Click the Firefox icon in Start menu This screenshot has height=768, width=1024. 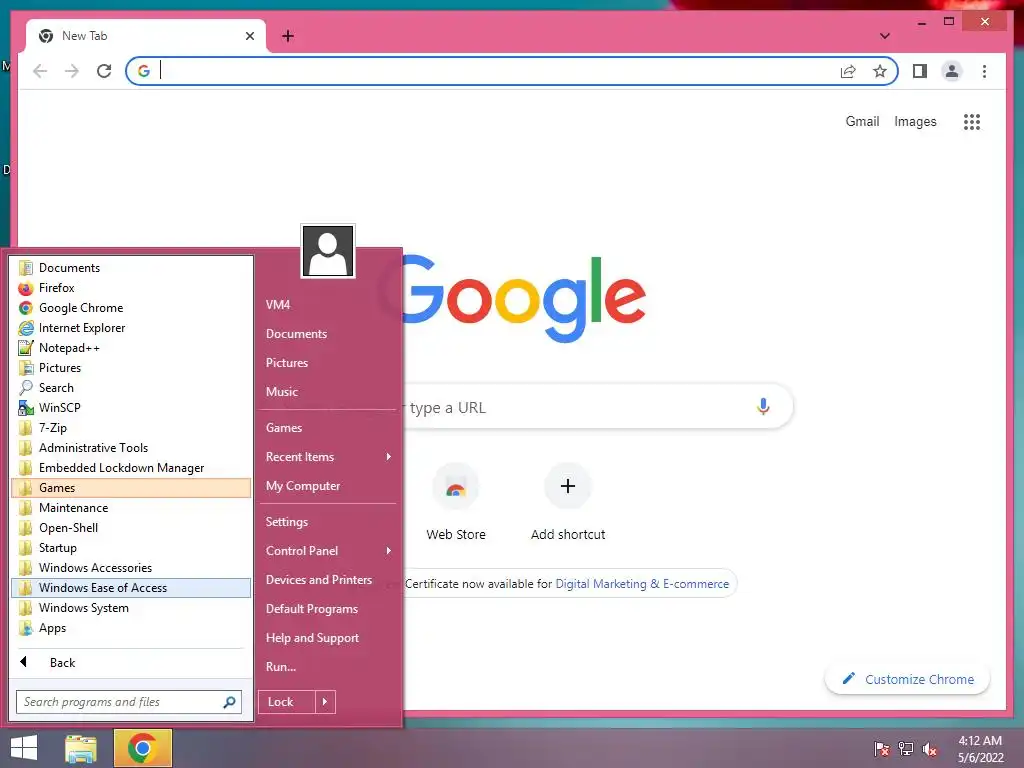coord(25,288)
